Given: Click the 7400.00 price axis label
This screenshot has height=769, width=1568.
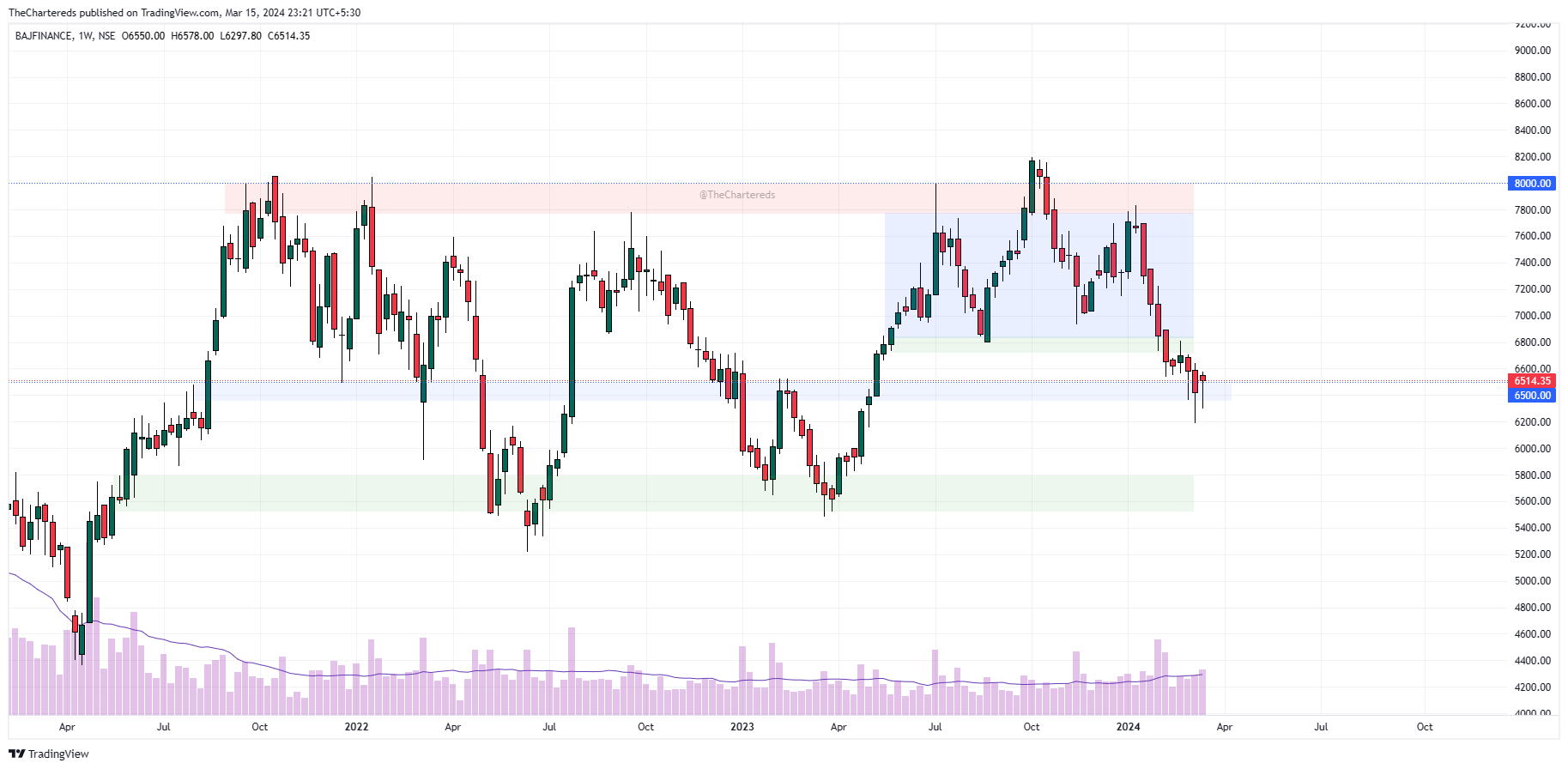Looking at the screenshot, I should coord(1532,263).
